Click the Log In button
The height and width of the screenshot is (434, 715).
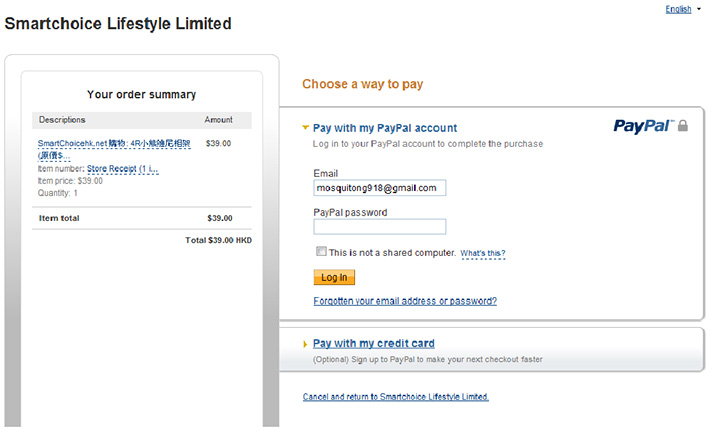334,277
